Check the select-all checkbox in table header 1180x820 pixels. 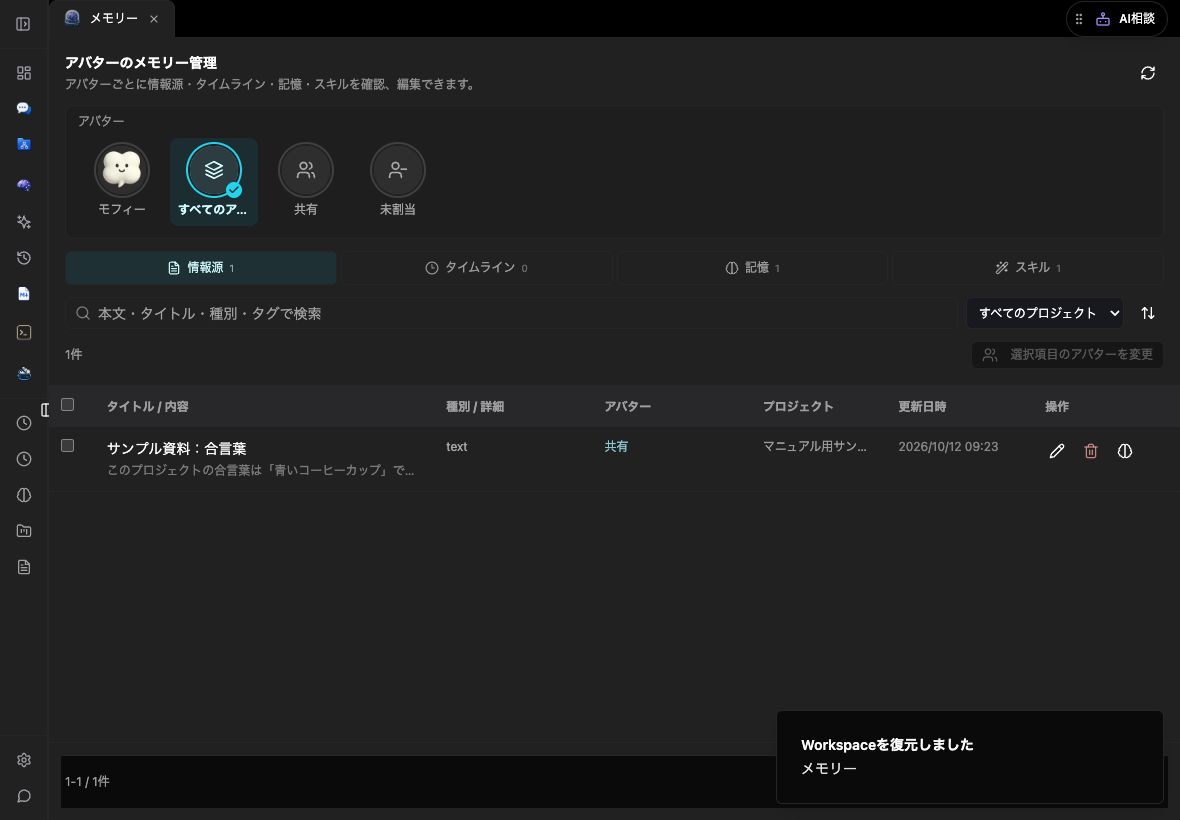tap(68, 405)
